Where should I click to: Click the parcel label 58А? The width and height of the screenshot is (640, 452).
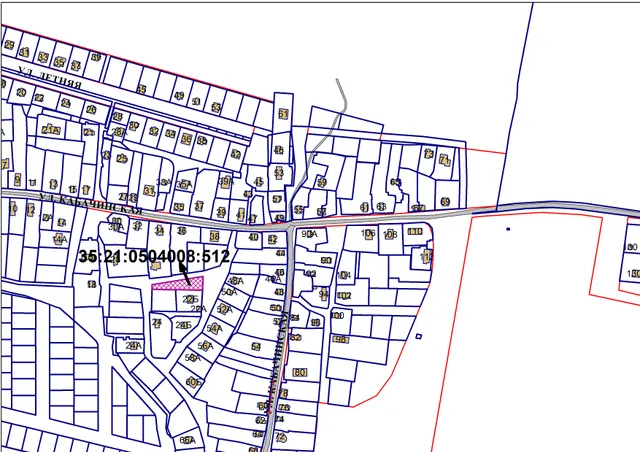click(193, 358)
